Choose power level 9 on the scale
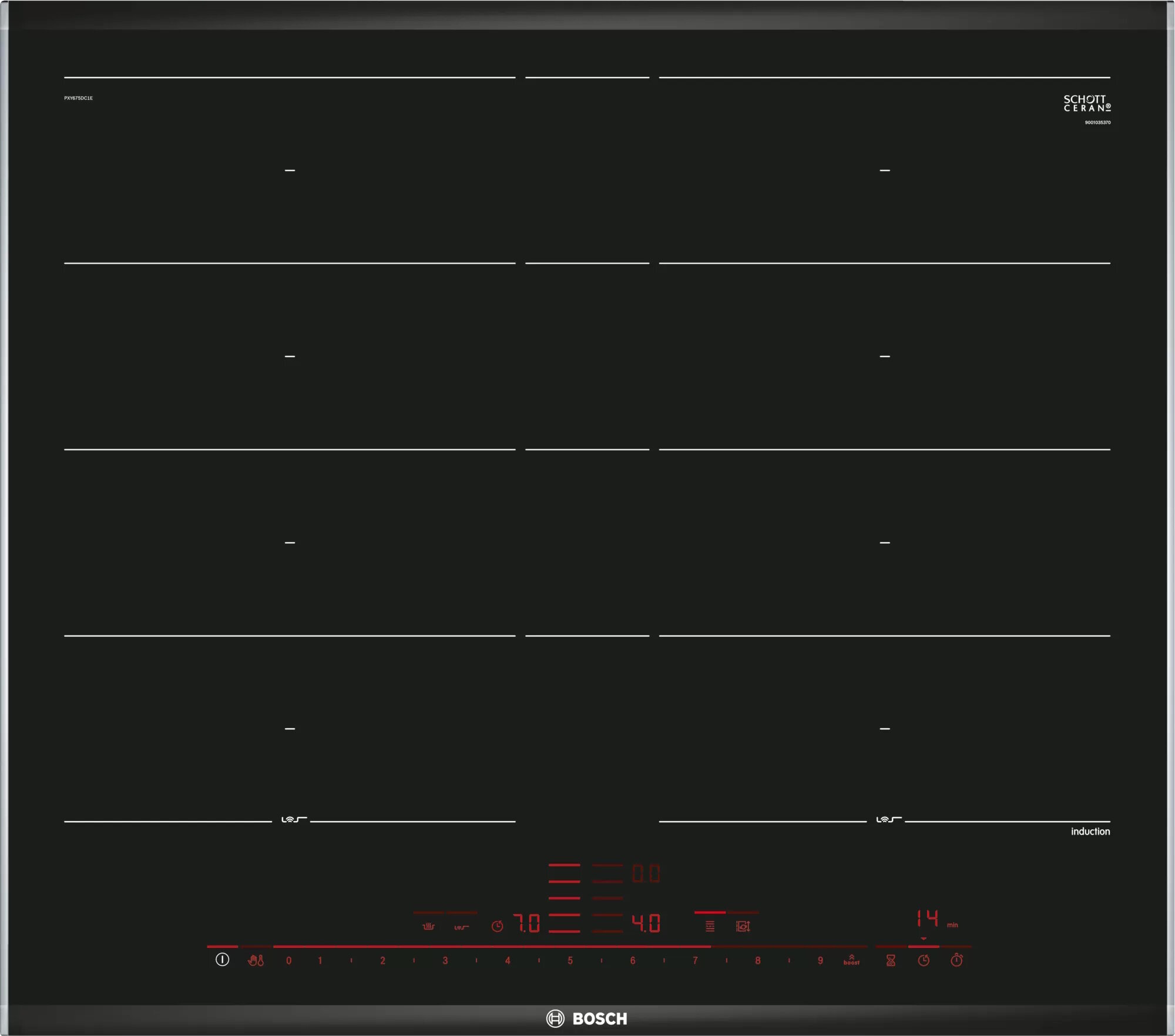The height and width of the screenshot is (1036, 1175). 820,961
